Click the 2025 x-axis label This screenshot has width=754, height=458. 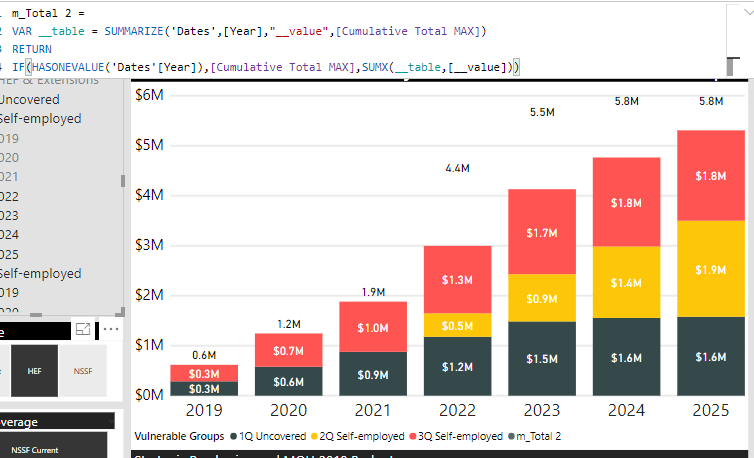[711, 410]
